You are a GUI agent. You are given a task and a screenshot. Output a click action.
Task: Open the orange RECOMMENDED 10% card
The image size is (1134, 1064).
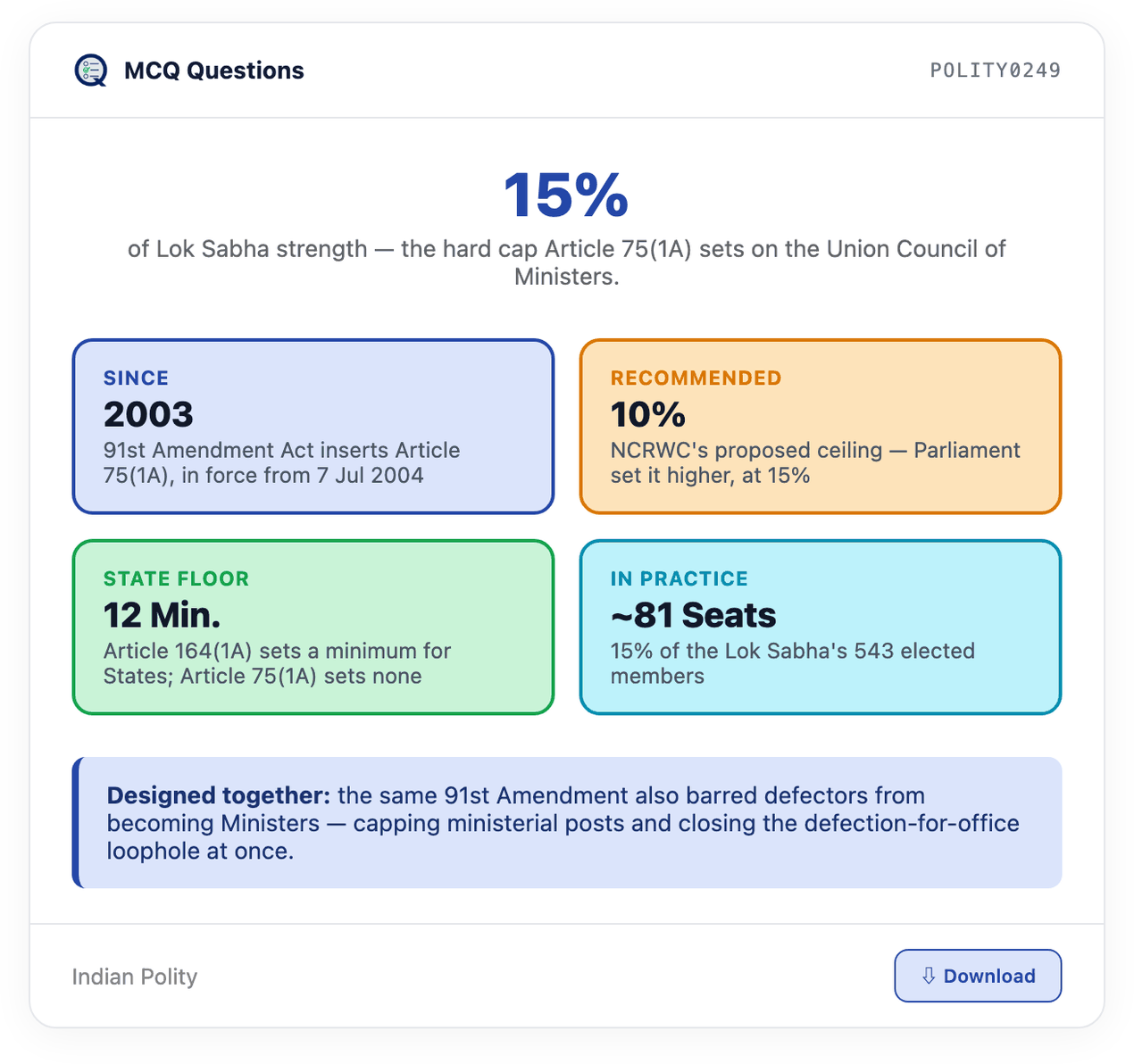tap(821, 427)
